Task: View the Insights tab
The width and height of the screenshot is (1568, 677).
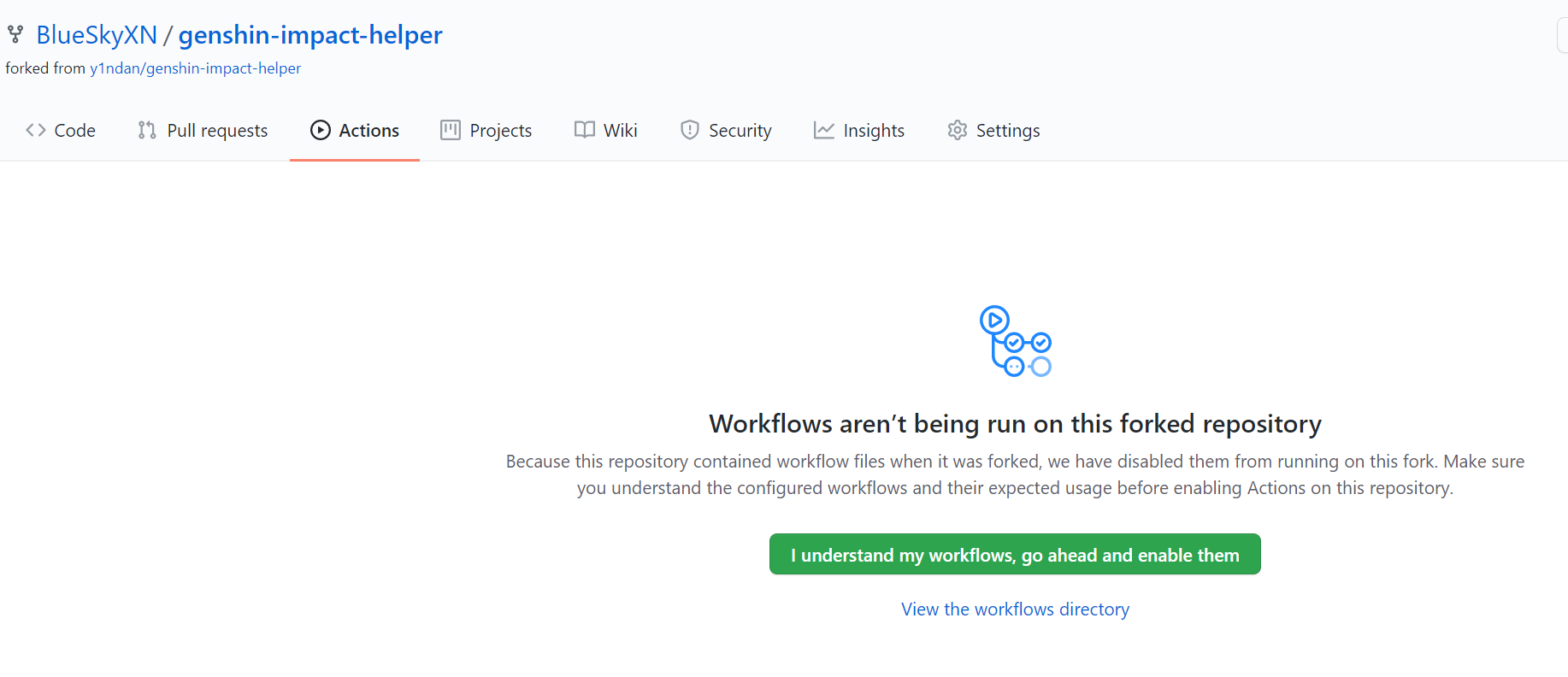Action: 859,130
